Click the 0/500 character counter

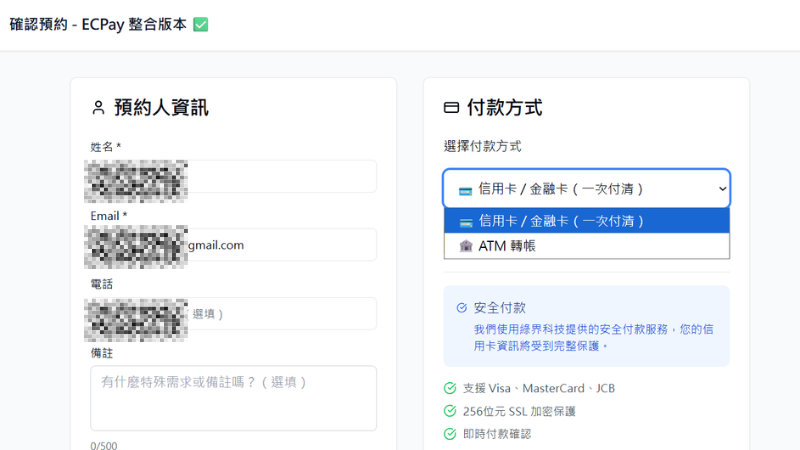coord(104,445)
